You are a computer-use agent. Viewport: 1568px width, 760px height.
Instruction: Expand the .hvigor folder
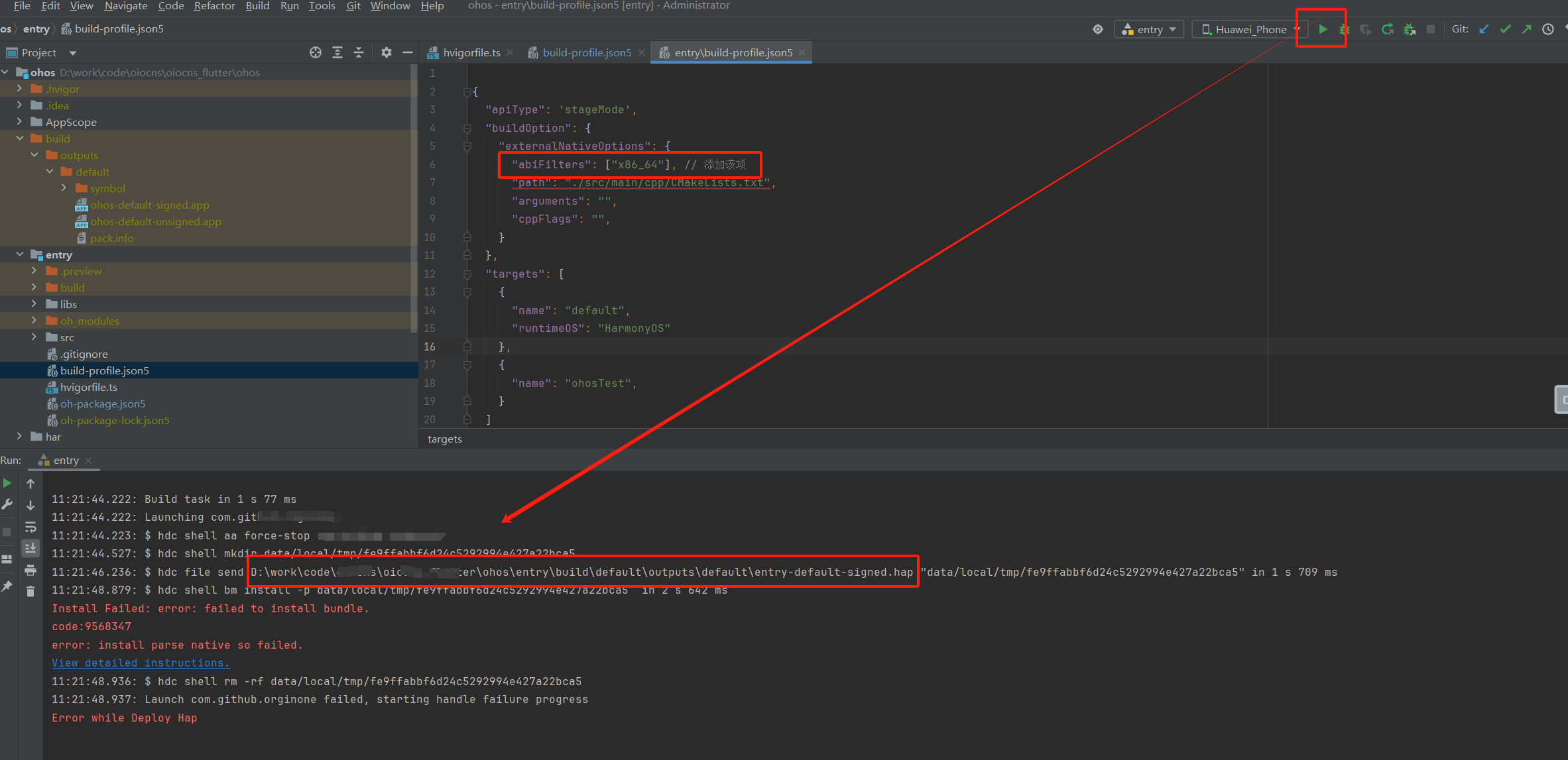point(19,89)
